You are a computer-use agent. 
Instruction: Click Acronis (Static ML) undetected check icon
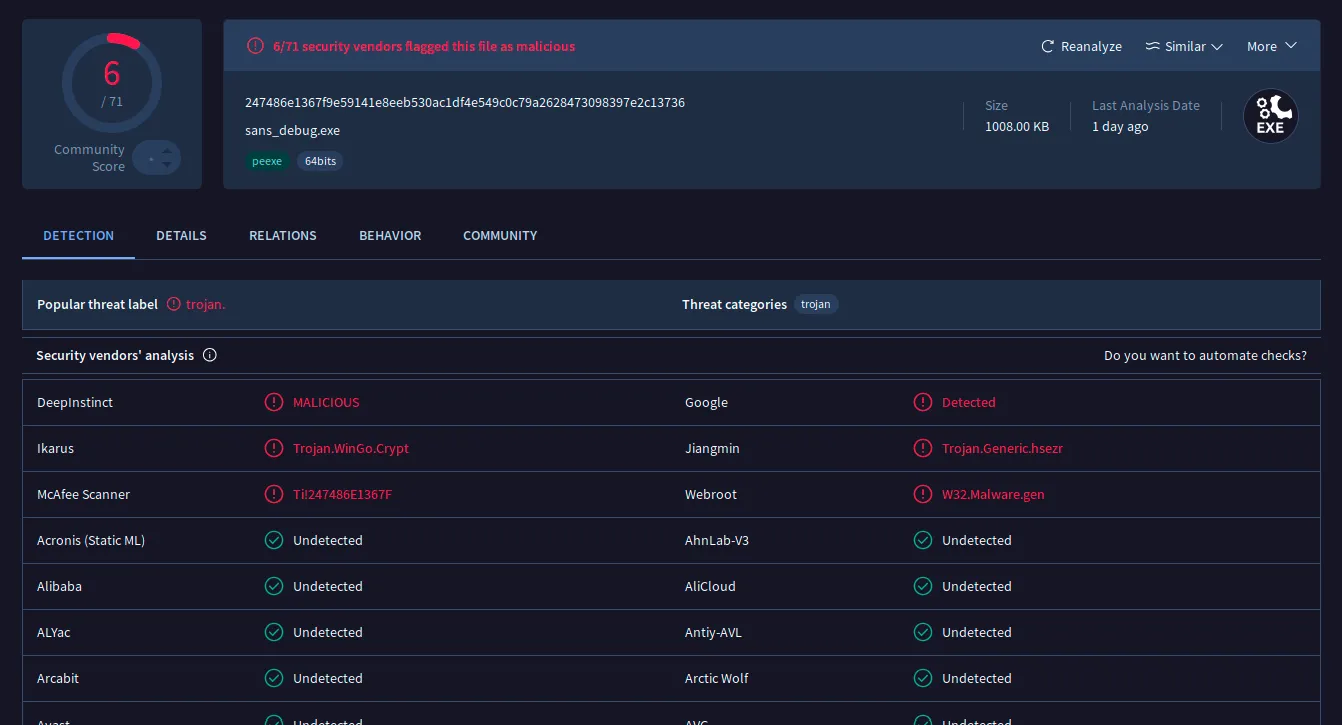[274, 540]
